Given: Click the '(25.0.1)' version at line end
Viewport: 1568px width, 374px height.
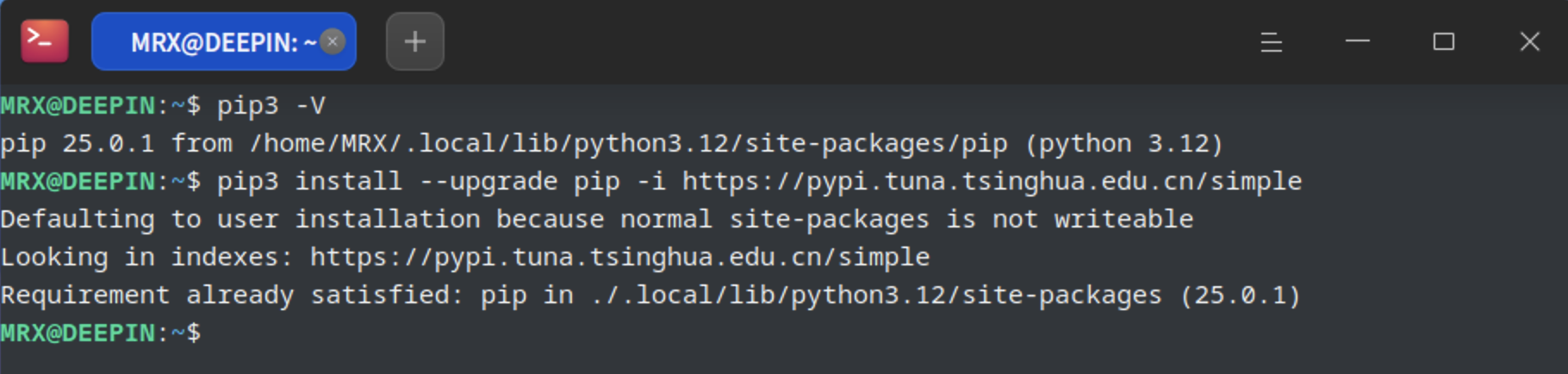Looking at the screenshot, I should [1240, 296].
